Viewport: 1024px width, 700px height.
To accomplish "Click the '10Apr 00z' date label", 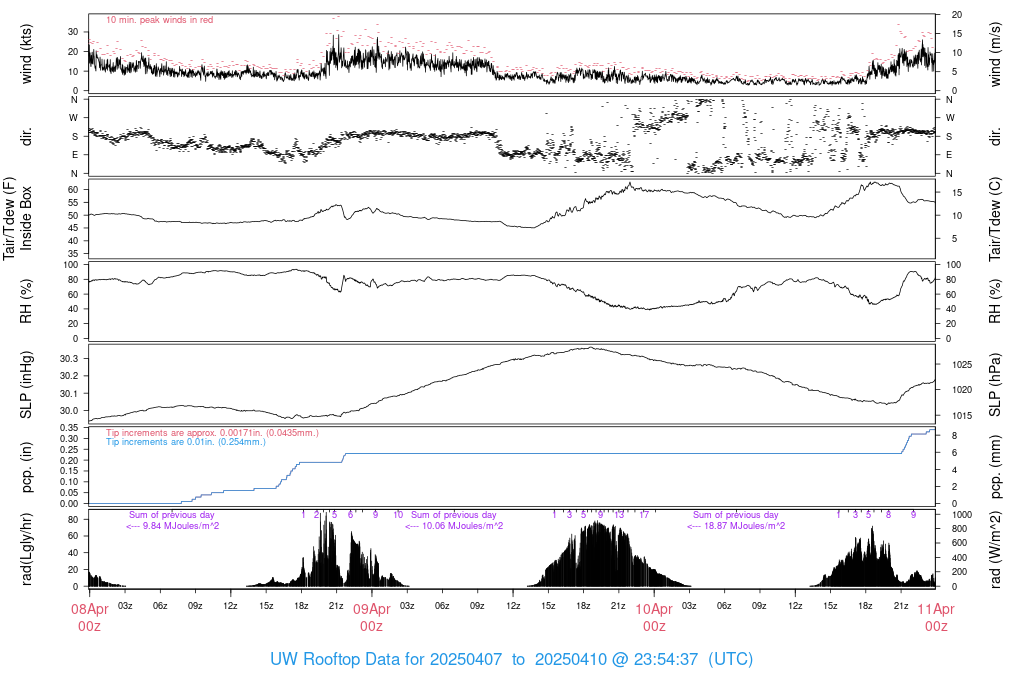I will click(x=654, y=618).
